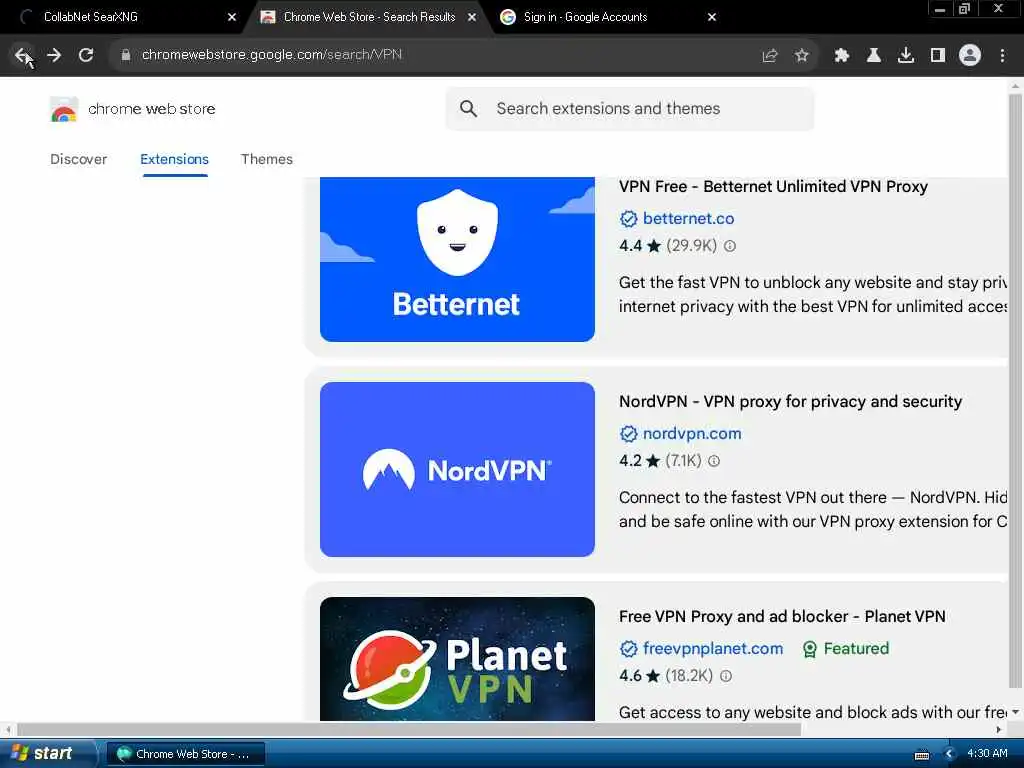Screen dimensions: 1024x768
Task: Open the Chrome Labs flask icon
Action: tap(874, 56)
